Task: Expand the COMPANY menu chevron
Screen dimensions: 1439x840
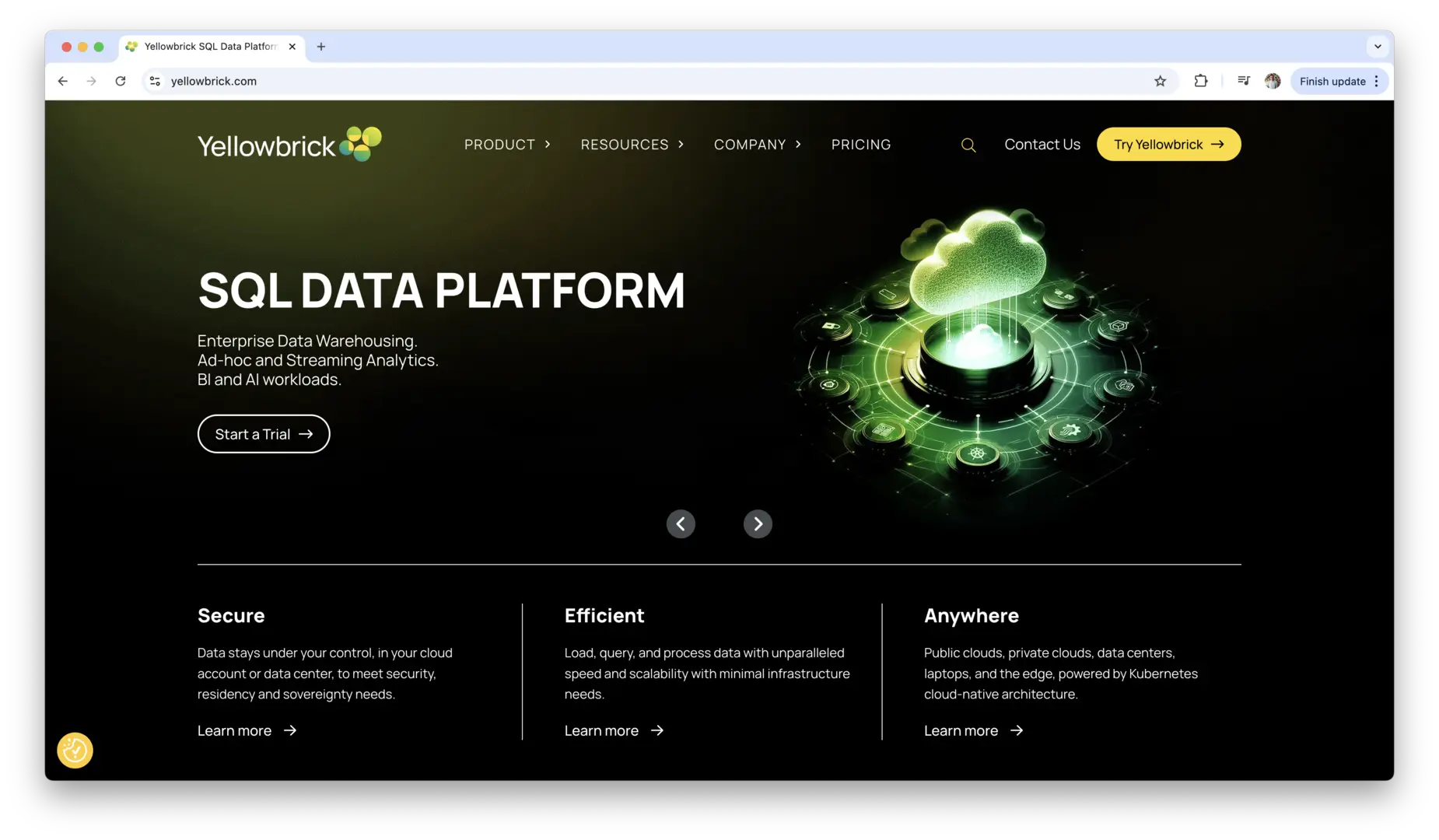Action: (800, 144)
